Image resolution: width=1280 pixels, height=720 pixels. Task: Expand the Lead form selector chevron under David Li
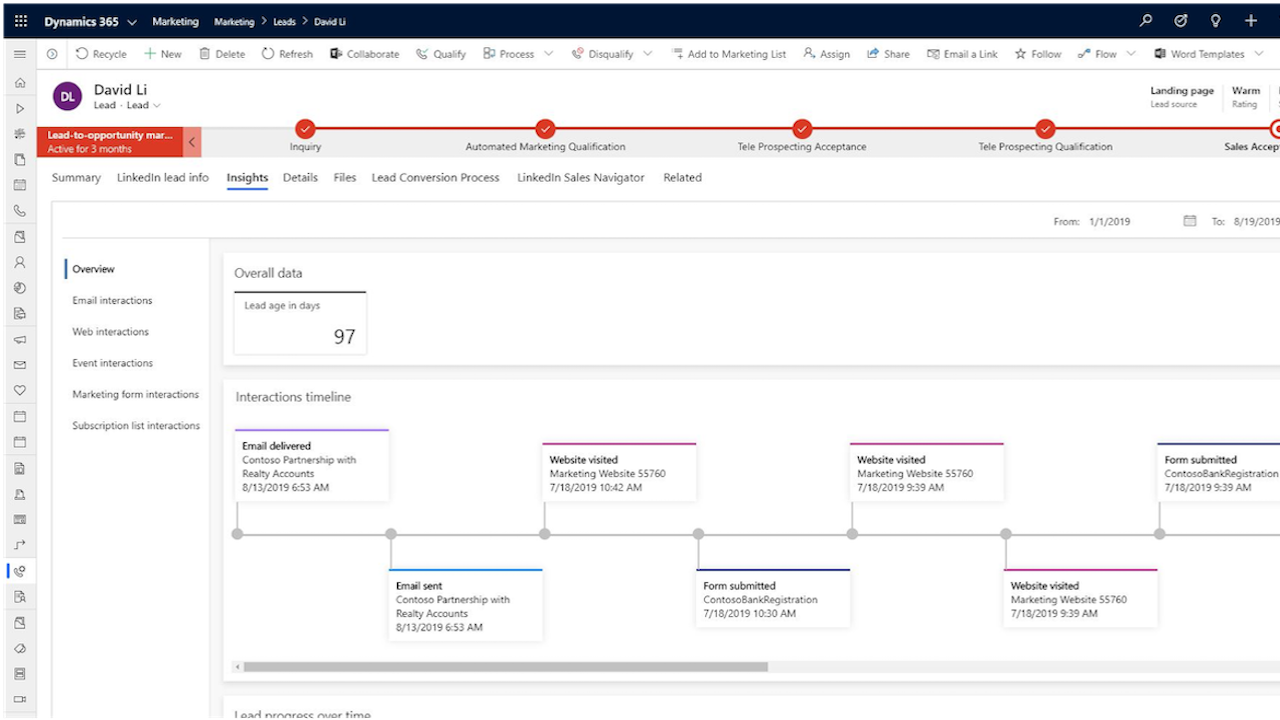point(157,106)
